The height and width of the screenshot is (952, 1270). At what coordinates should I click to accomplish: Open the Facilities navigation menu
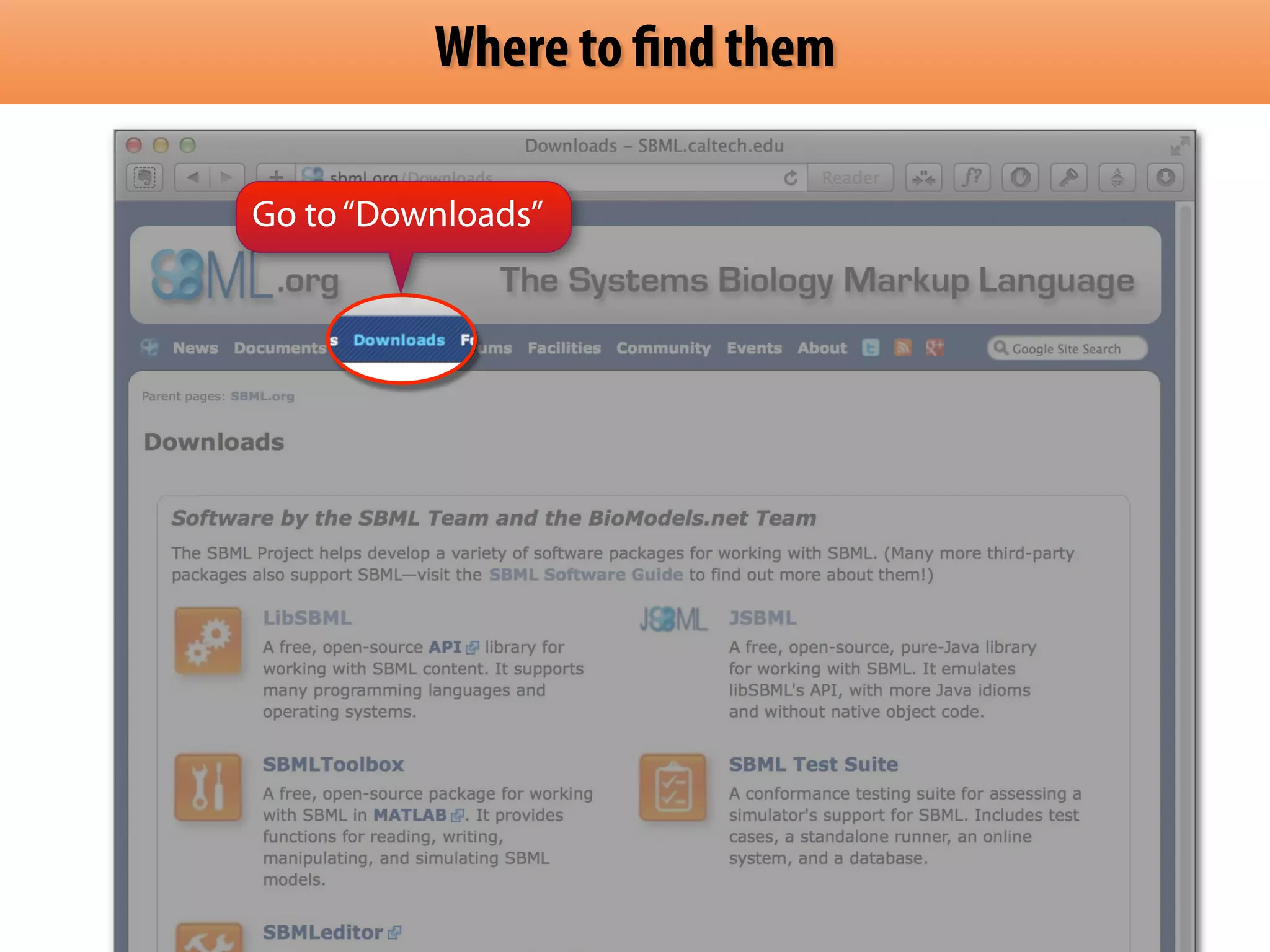(564, 348)
